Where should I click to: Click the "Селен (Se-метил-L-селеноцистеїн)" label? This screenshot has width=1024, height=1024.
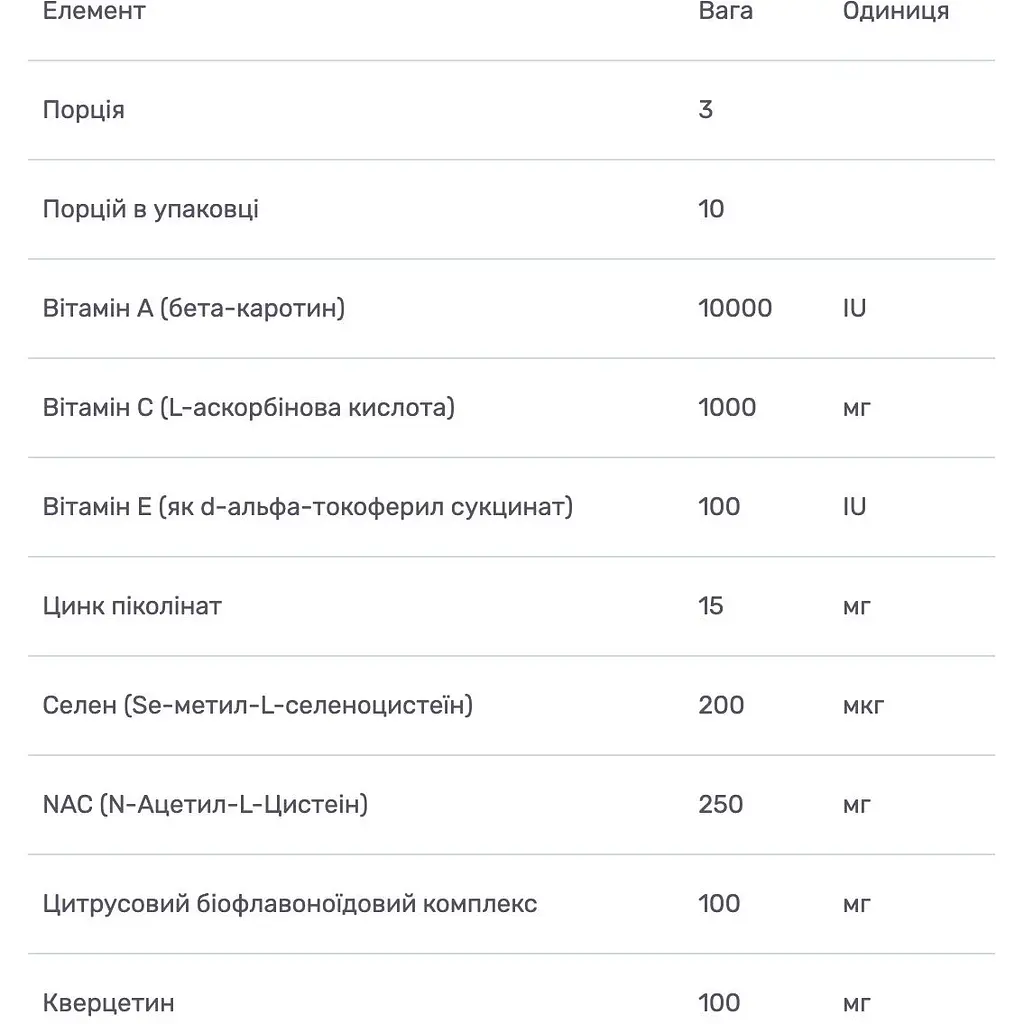coord(258,705)
